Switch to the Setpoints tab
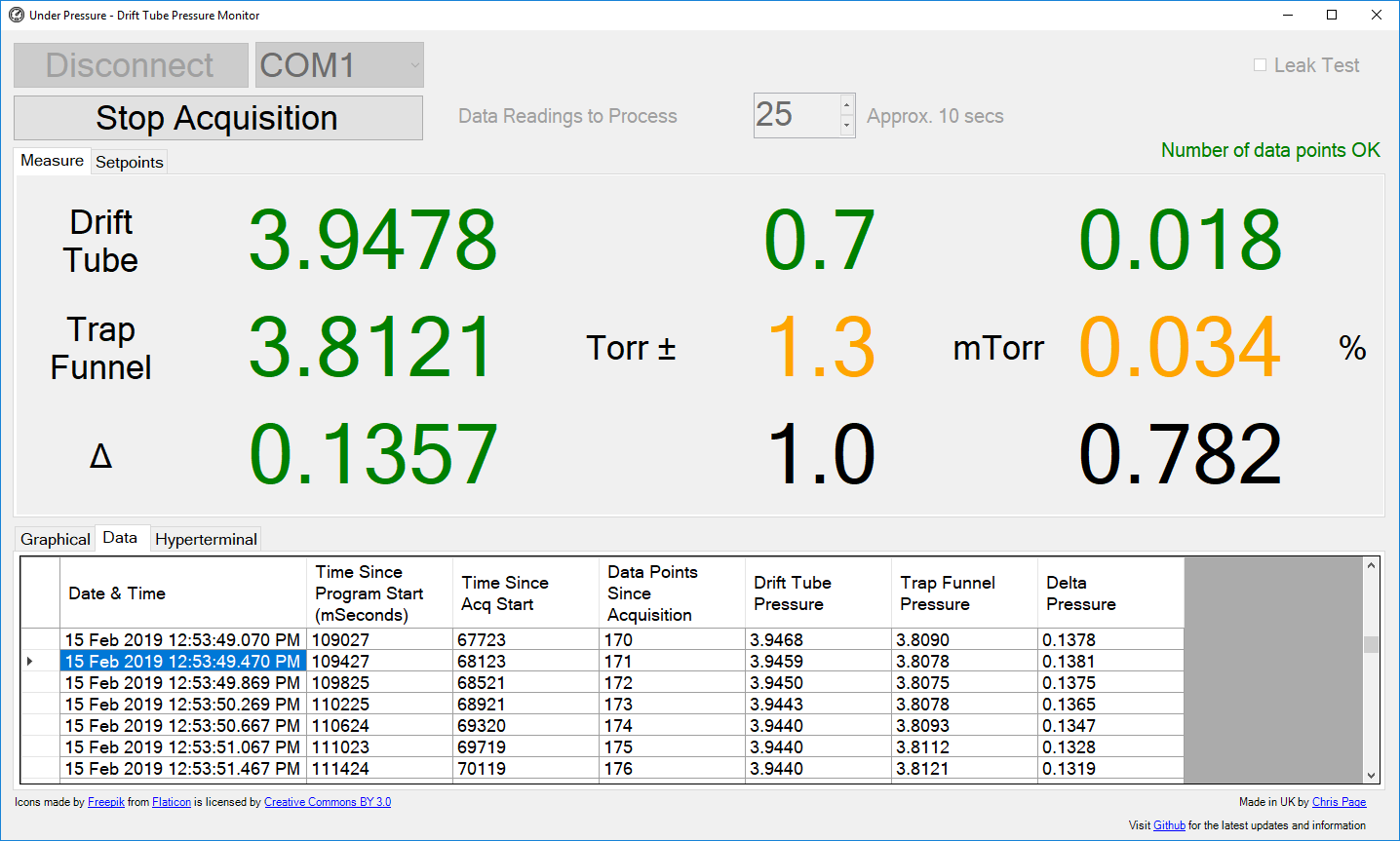 [x=130, y=163]
